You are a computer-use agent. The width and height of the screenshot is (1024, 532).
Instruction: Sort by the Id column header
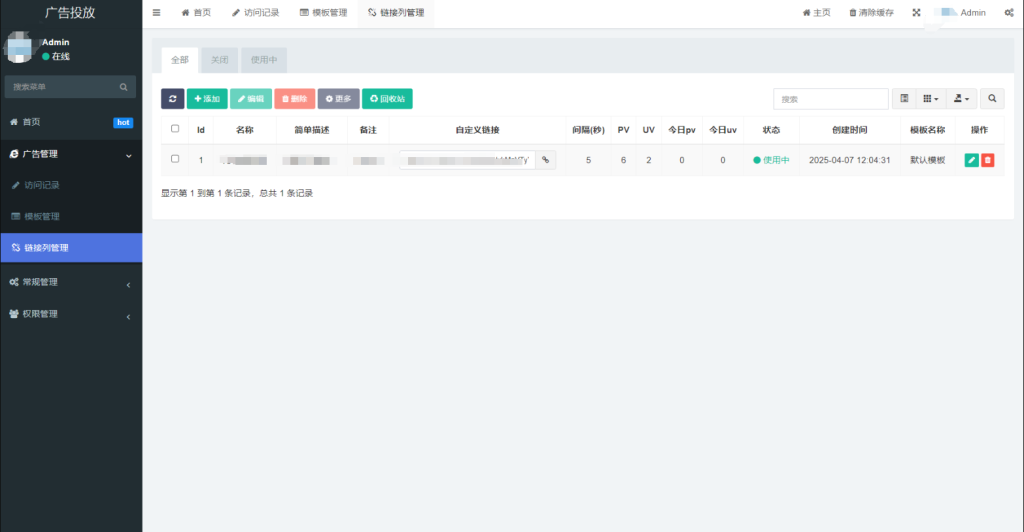(201, 130)
